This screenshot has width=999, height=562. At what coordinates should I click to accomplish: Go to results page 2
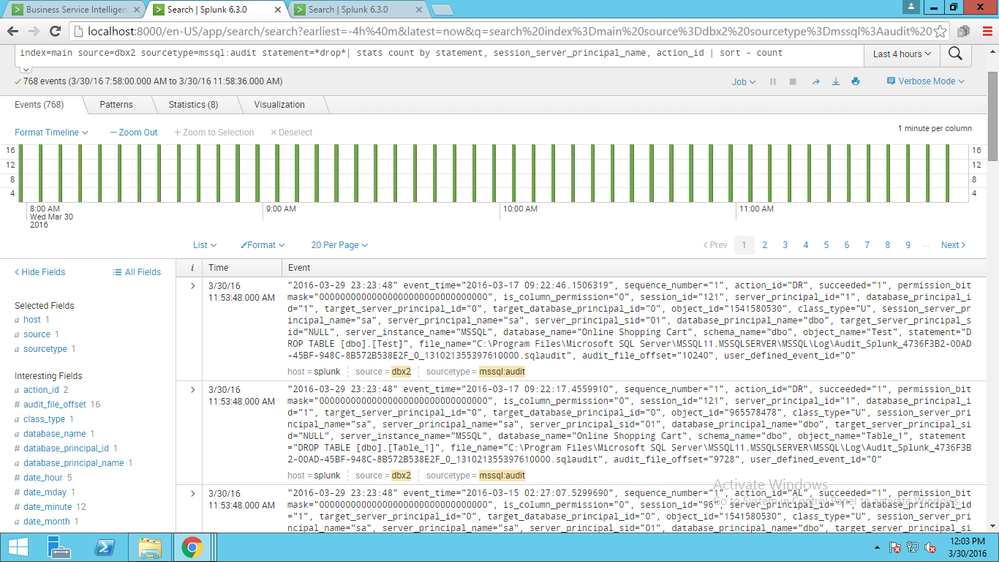coord(765,245)
